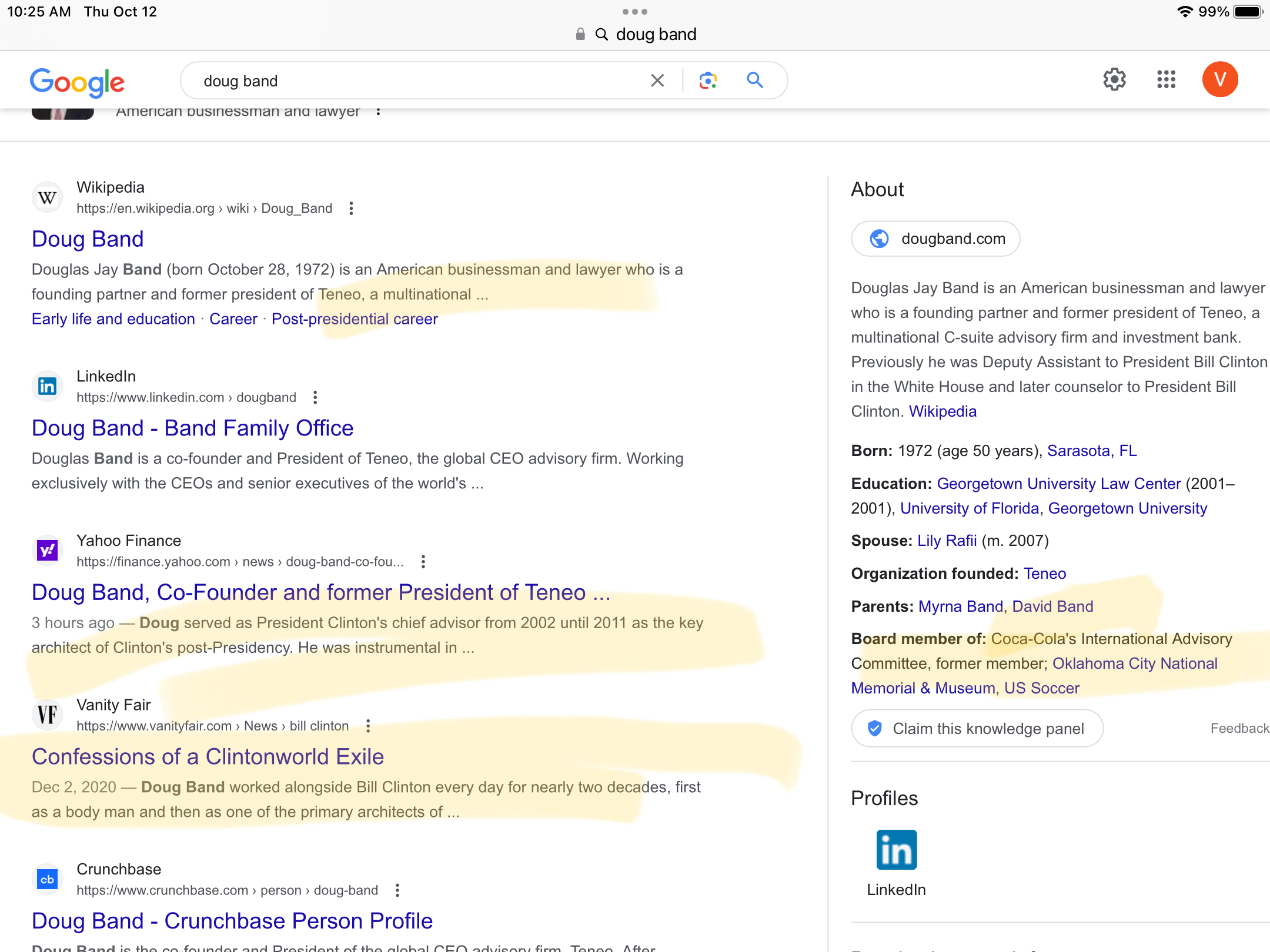
Task: Tap the battery status indicator
Action: coord(1248,12)
